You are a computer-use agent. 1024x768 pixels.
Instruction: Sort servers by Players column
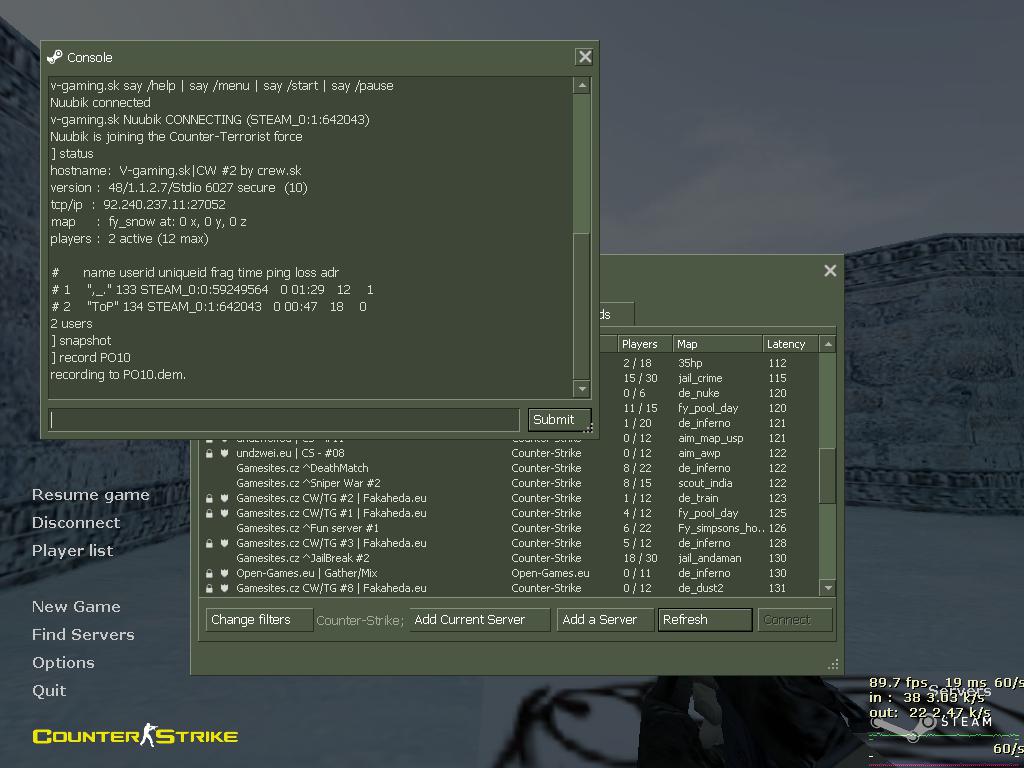[645, 344]
